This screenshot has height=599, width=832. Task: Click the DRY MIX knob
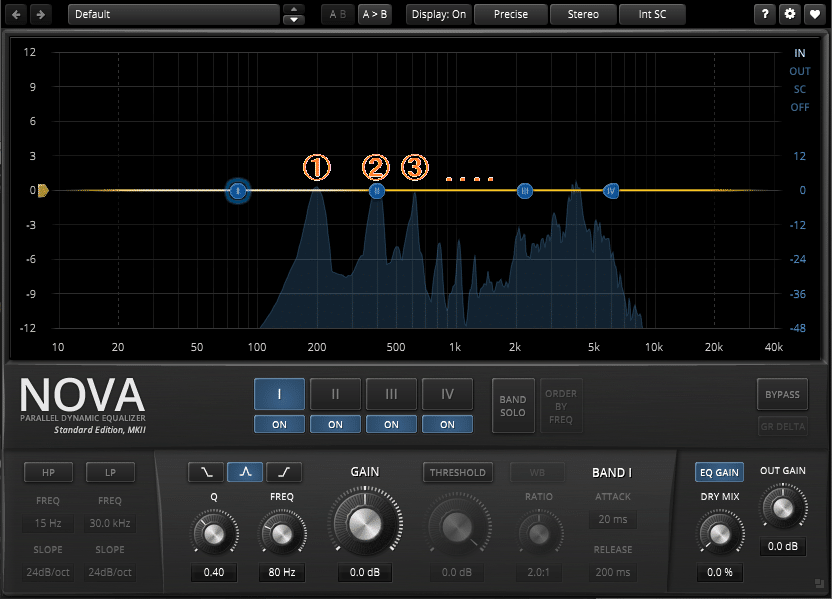(720, 533)
